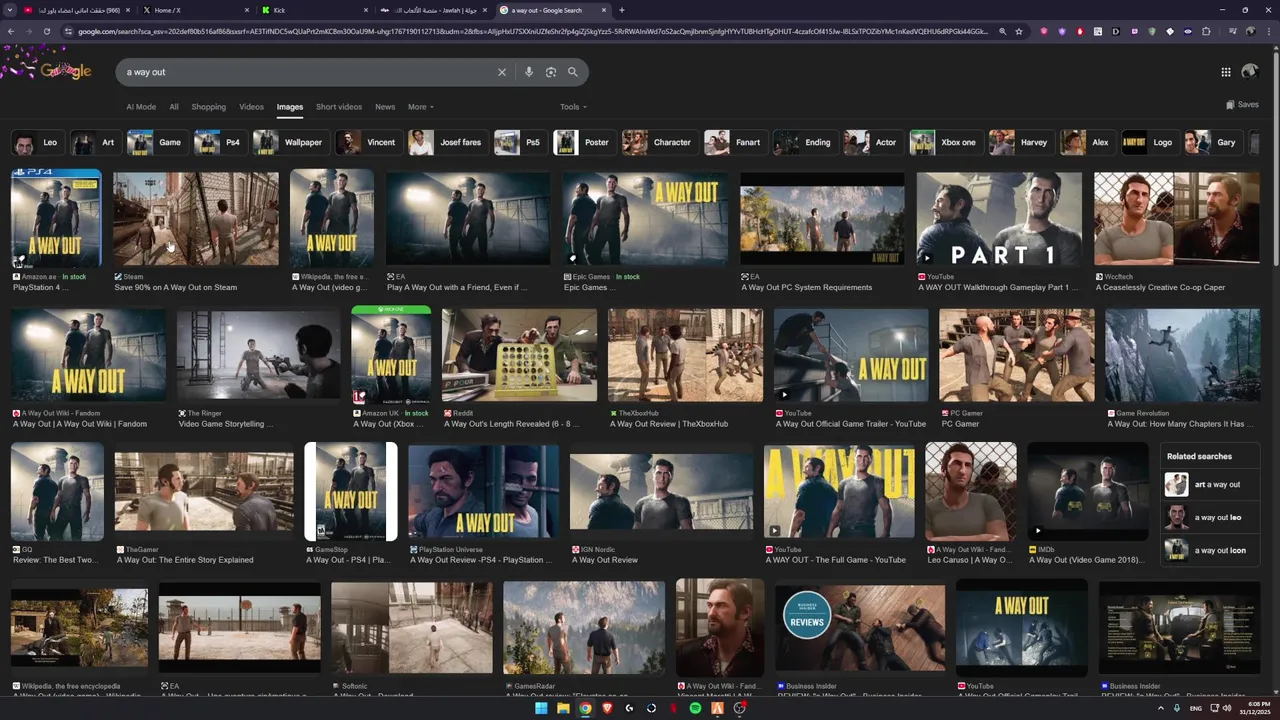Screen dimensions: 1280x720
Task: Click the Google logo
Action: point(66,71)
